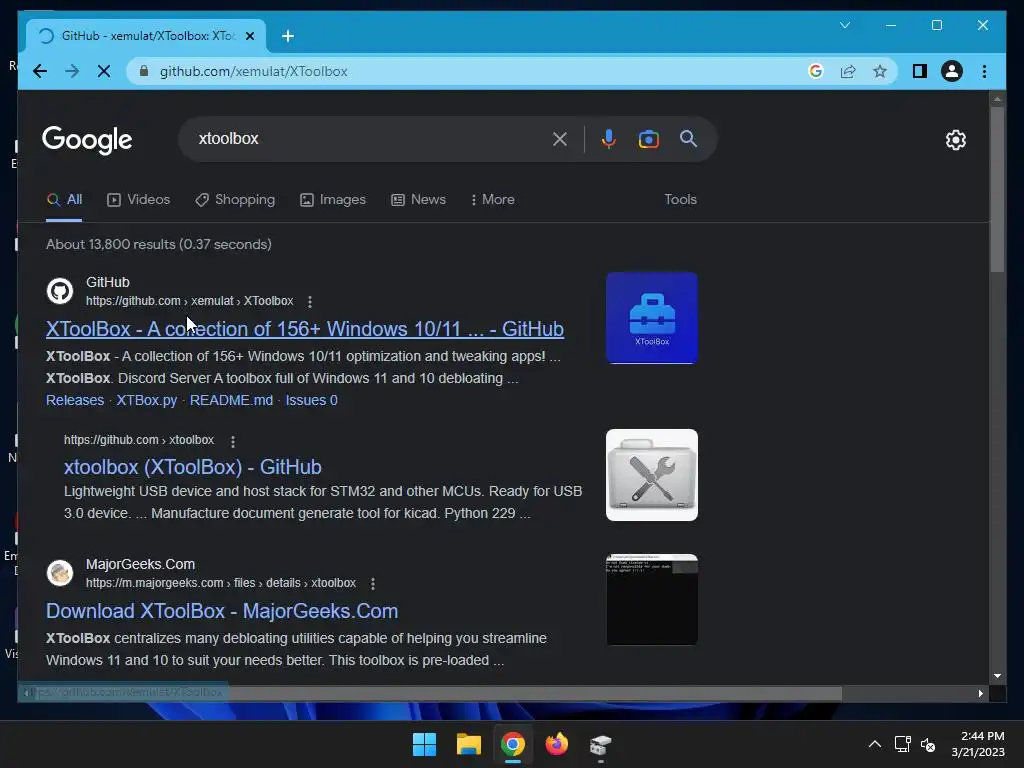The image size is (1024, 768).
Task: Select the All results tab
Action: tap(64, 200)
